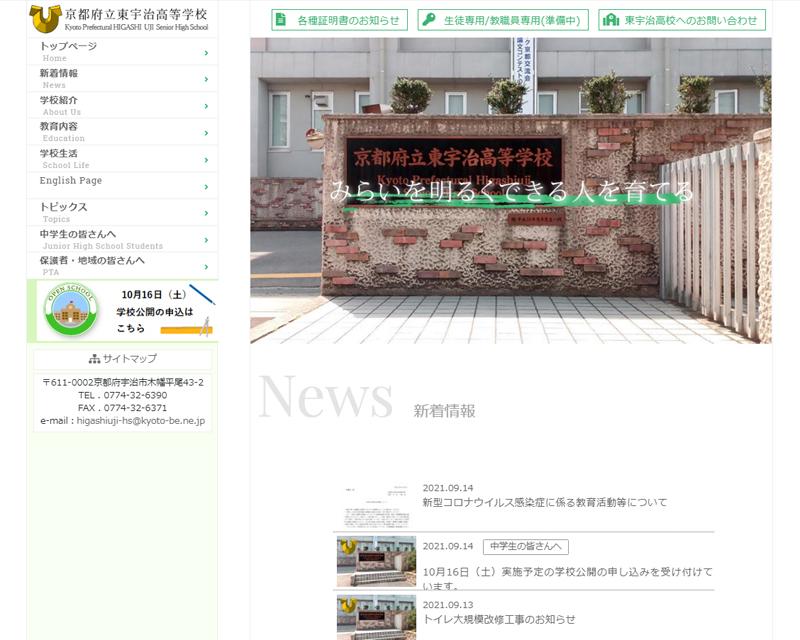
Task: Click the pencil graphic in the open school banner
Action: point(202,295)
